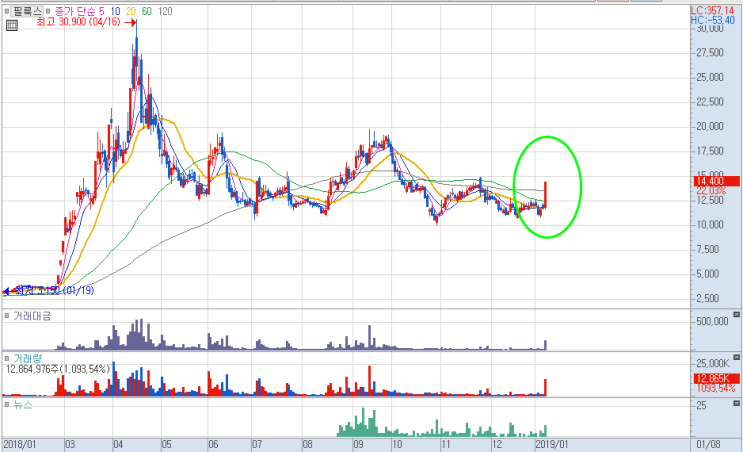The image size is (743, 452).
Task: Click the square marker beside 거래대금 label
Action: [x=7, y=316]
